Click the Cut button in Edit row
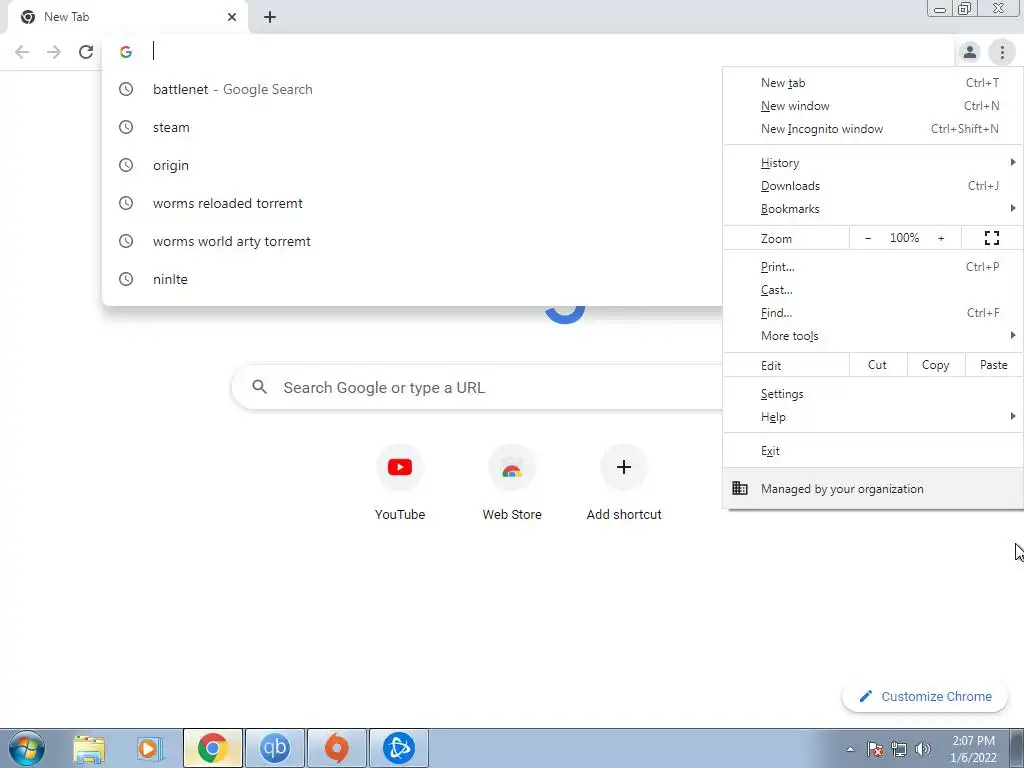Image resolution: width=1024 pixels, height=768 pixels. [x=878, y=365]
